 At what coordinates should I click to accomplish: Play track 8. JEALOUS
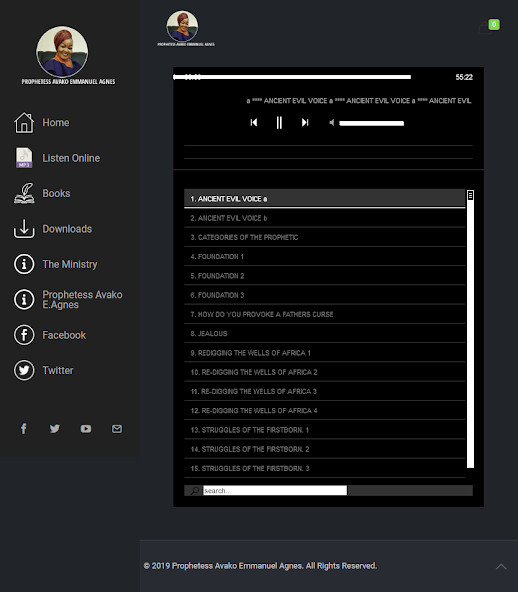point(325,333)
